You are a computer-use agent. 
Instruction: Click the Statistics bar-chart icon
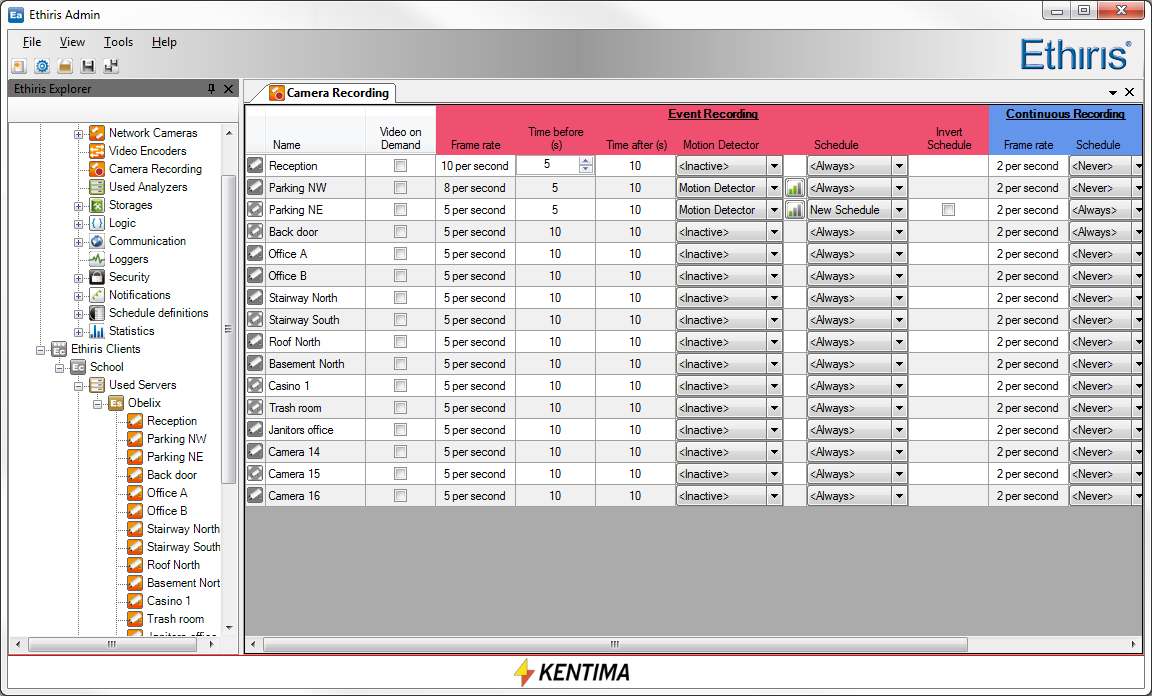click(97, 331)
